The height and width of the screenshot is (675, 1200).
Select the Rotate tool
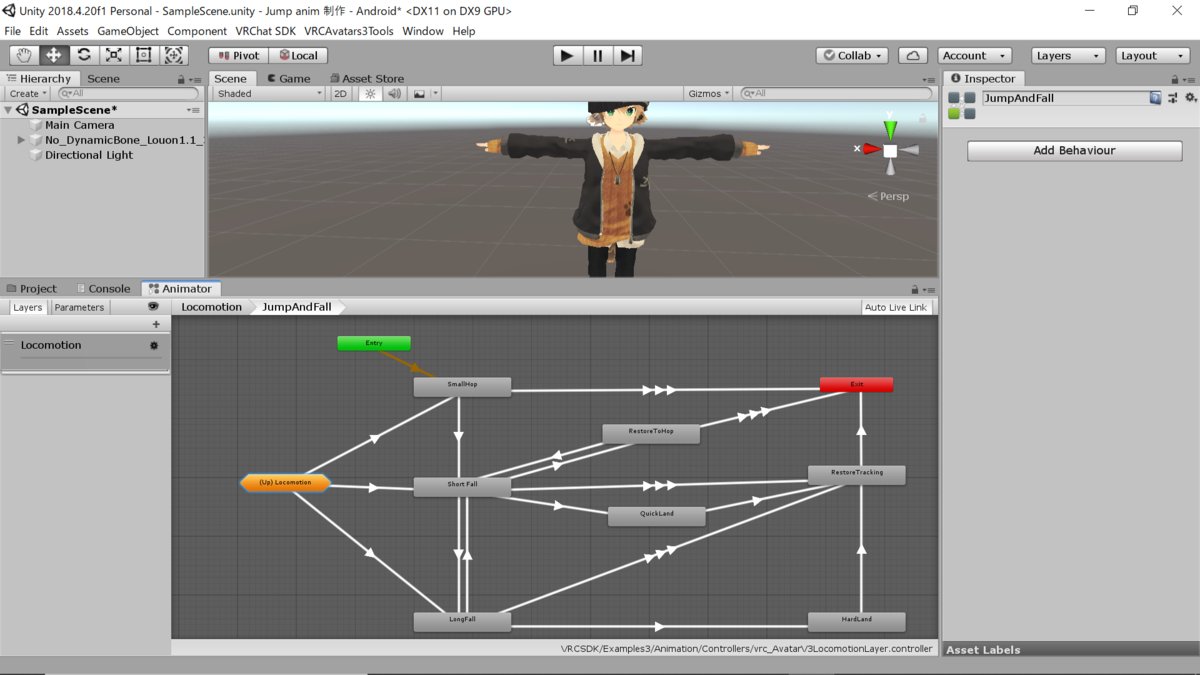pyautogui.click(x=84, y=55)
